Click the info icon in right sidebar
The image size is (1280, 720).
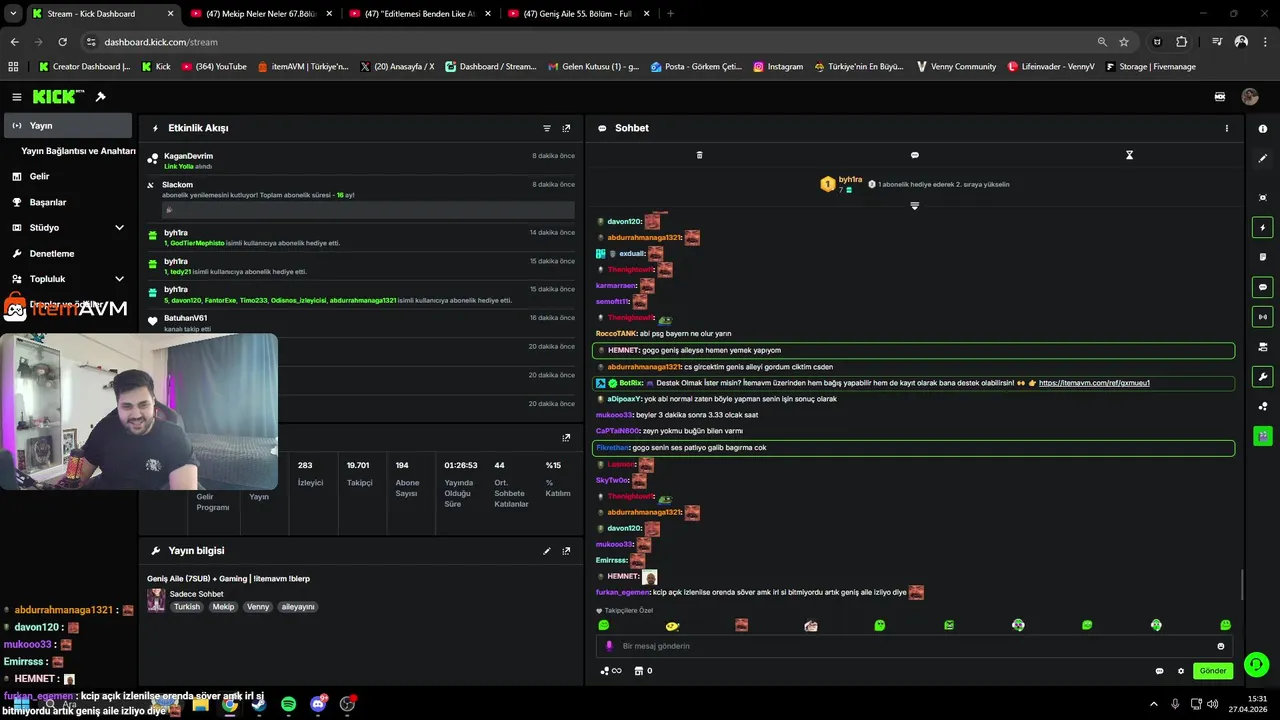[1263, 129]
